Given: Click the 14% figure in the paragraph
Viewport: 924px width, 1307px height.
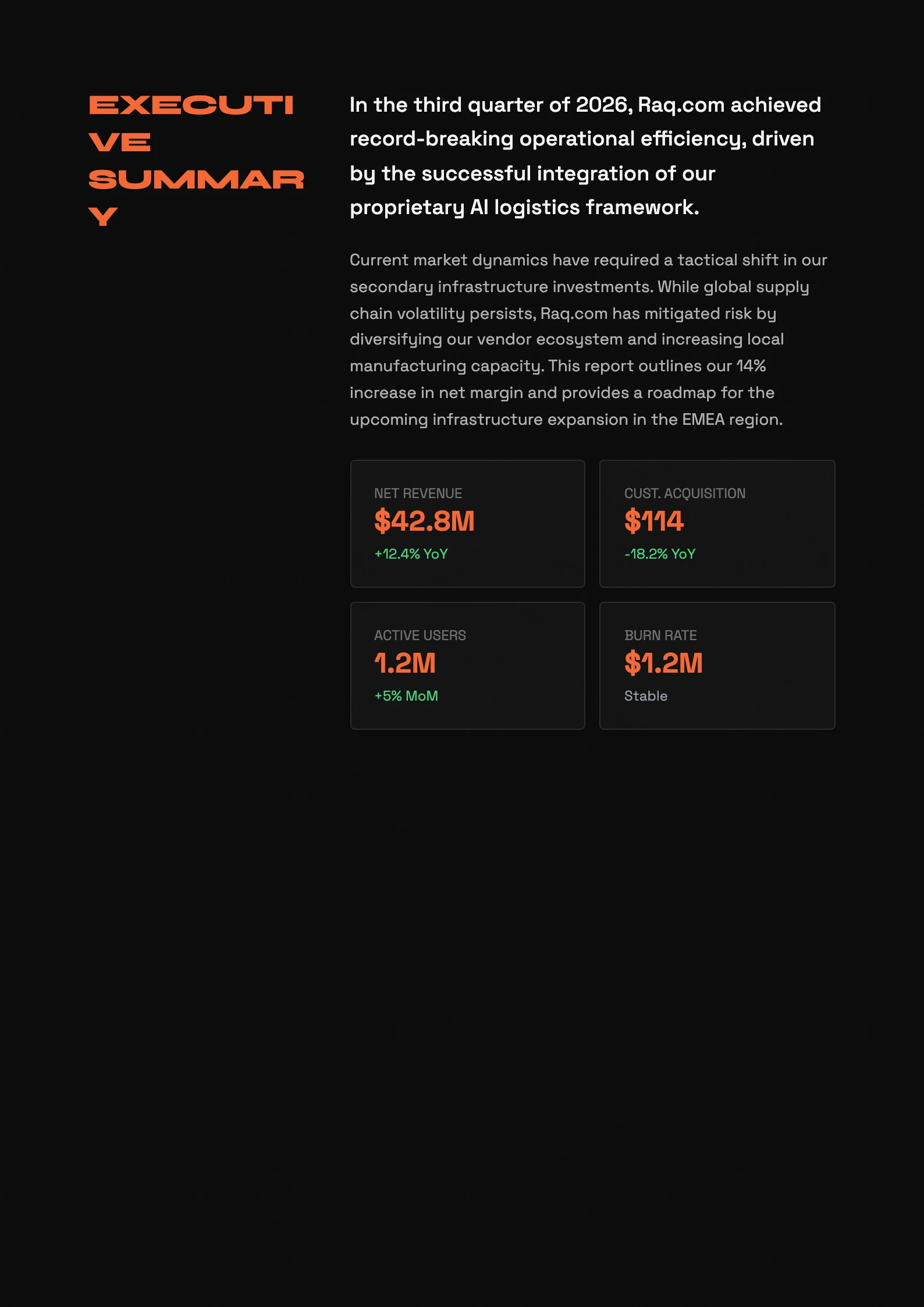Looking at the screenshot, I should point(751,366).
